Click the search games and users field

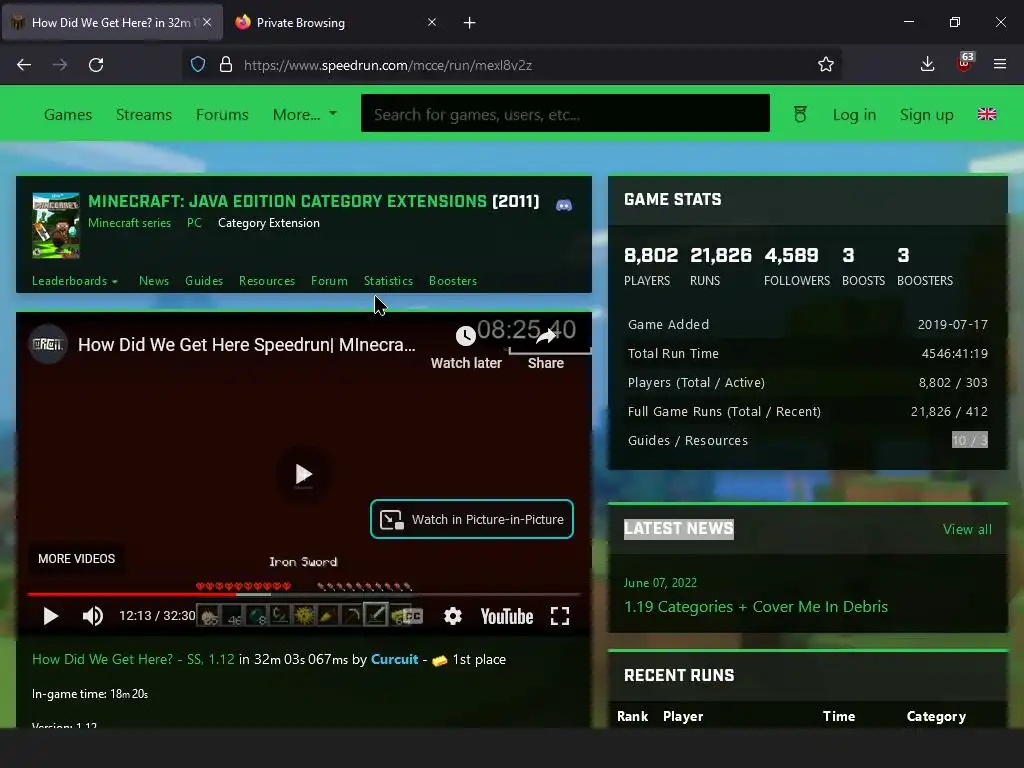566,114
